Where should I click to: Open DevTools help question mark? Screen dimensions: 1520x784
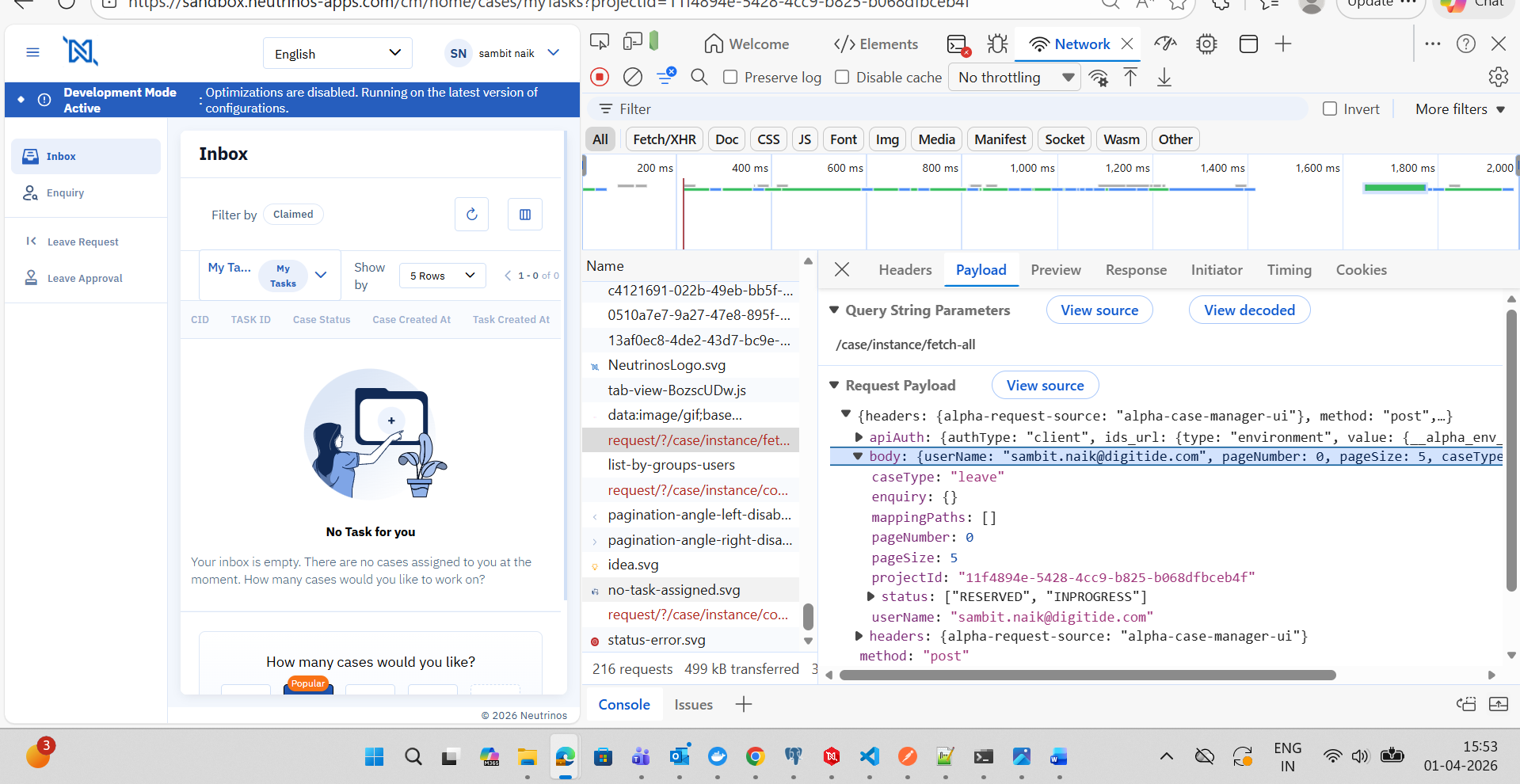tap(1466, 44)
